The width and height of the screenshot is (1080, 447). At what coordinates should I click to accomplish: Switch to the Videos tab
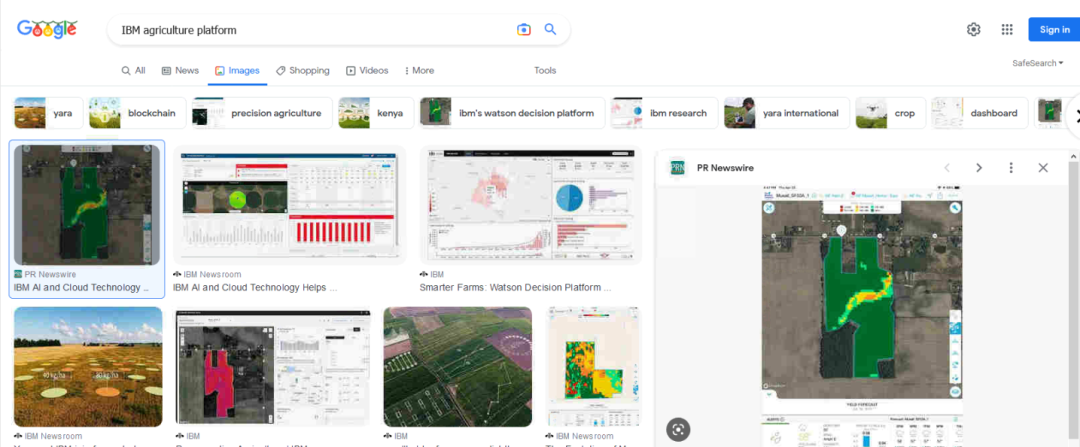(367, 71)
